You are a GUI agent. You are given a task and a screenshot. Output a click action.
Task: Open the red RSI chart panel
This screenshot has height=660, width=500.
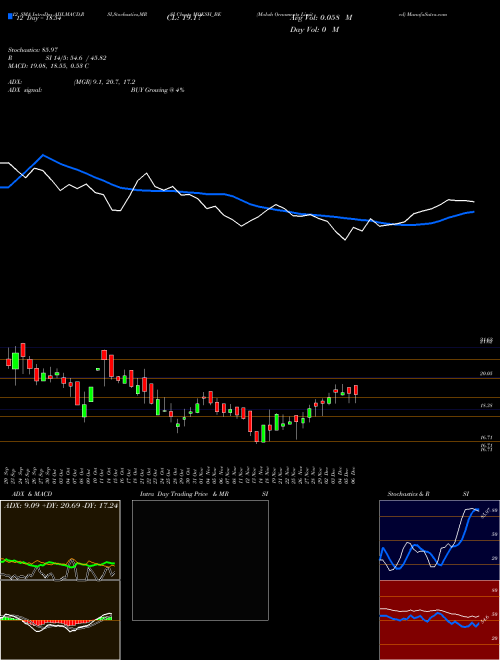(x=439, y=620)
